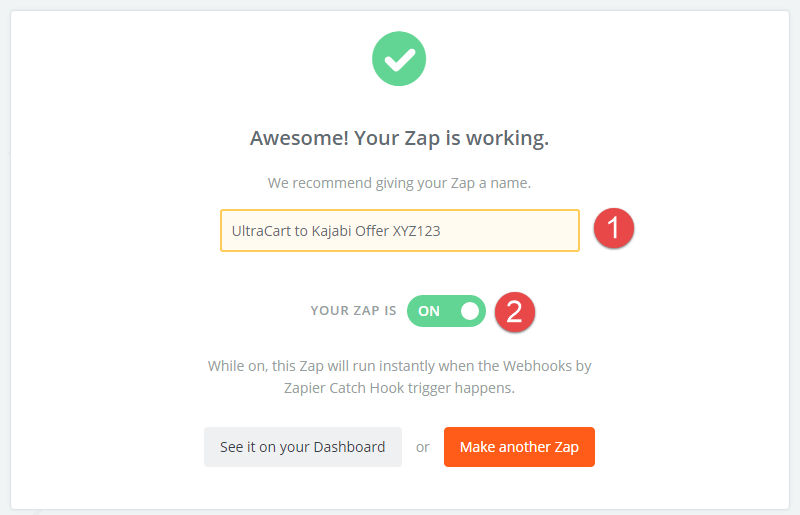The height and width of the screenshot is (515, 800).
Task: Open See it on your Dashboard
Action: pos(303,447)
